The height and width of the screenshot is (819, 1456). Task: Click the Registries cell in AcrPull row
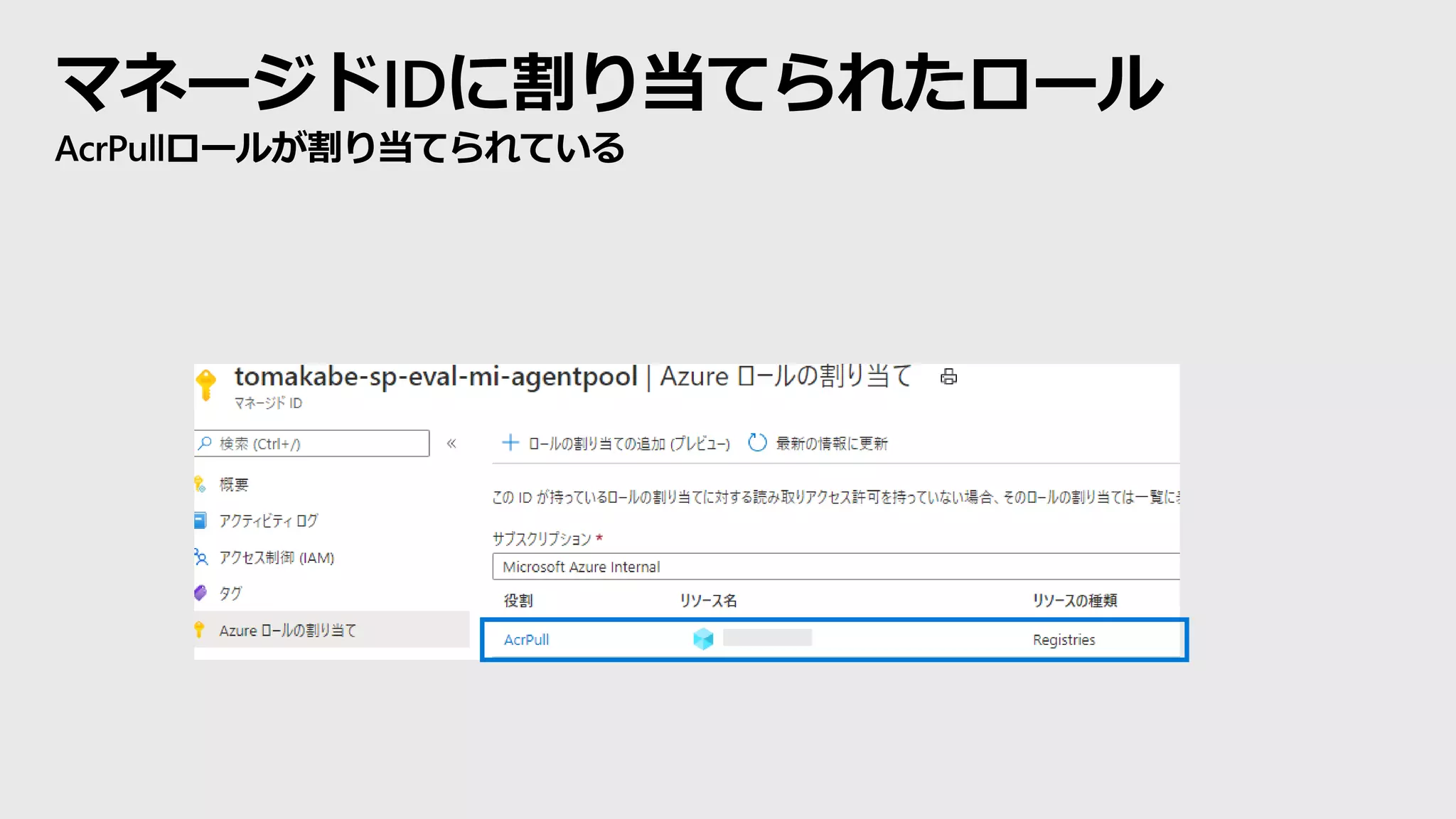click(x=1064, y=639)
